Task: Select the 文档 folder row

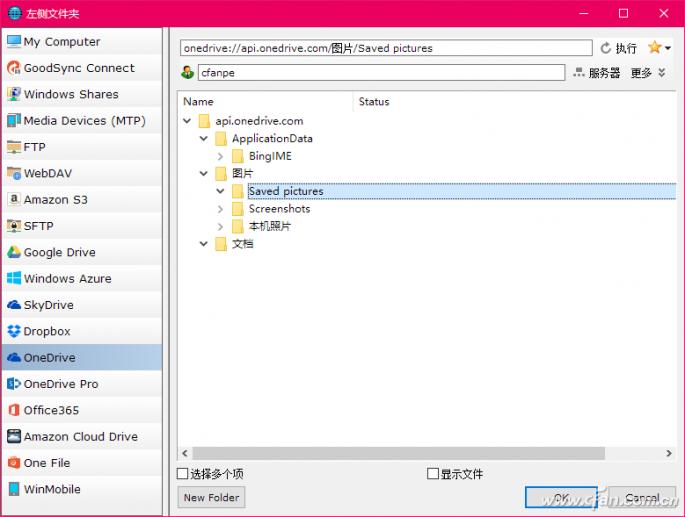Action: point(242,244)
